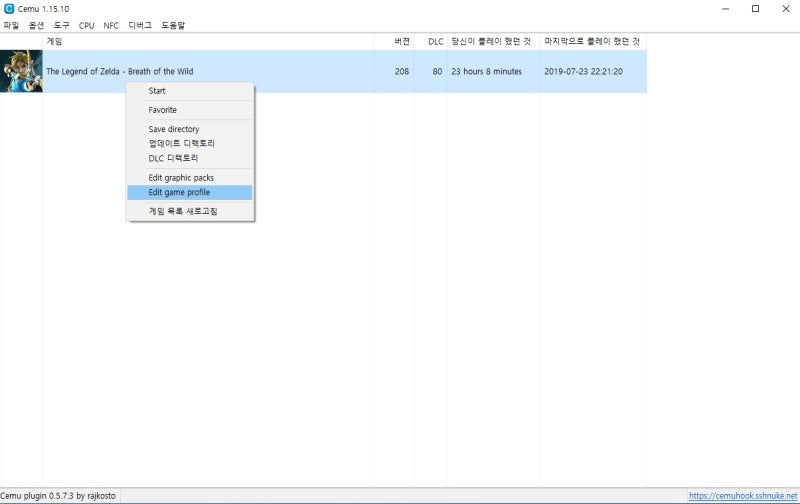Sort by the 버전 column header
800x504 pixels.
click(x=394, y=41)
